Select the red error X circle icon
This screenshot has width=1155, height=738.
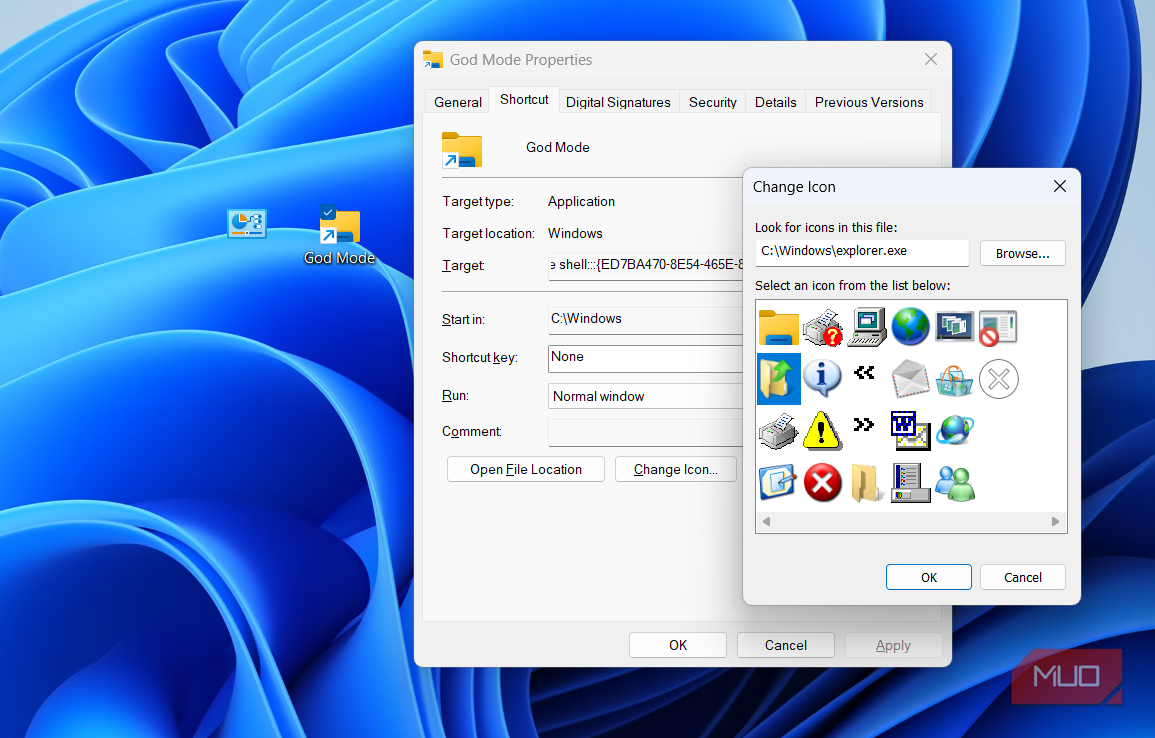tap(822, 482)
